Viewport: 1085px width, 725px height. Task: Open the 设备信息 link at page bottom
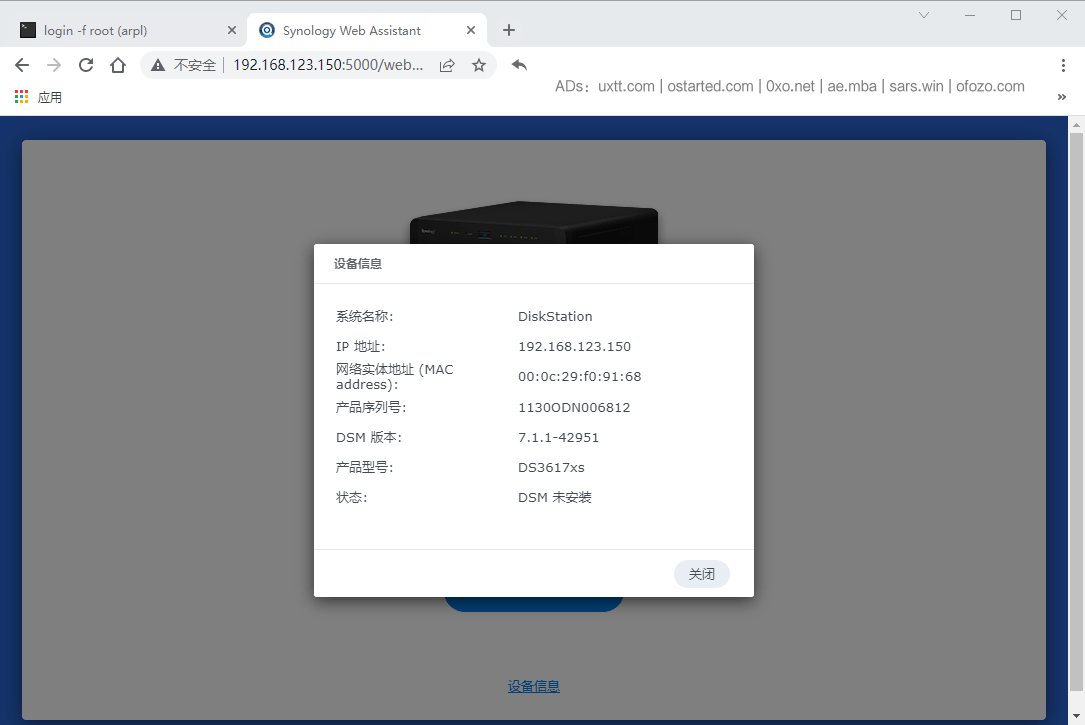click(534, 686)
